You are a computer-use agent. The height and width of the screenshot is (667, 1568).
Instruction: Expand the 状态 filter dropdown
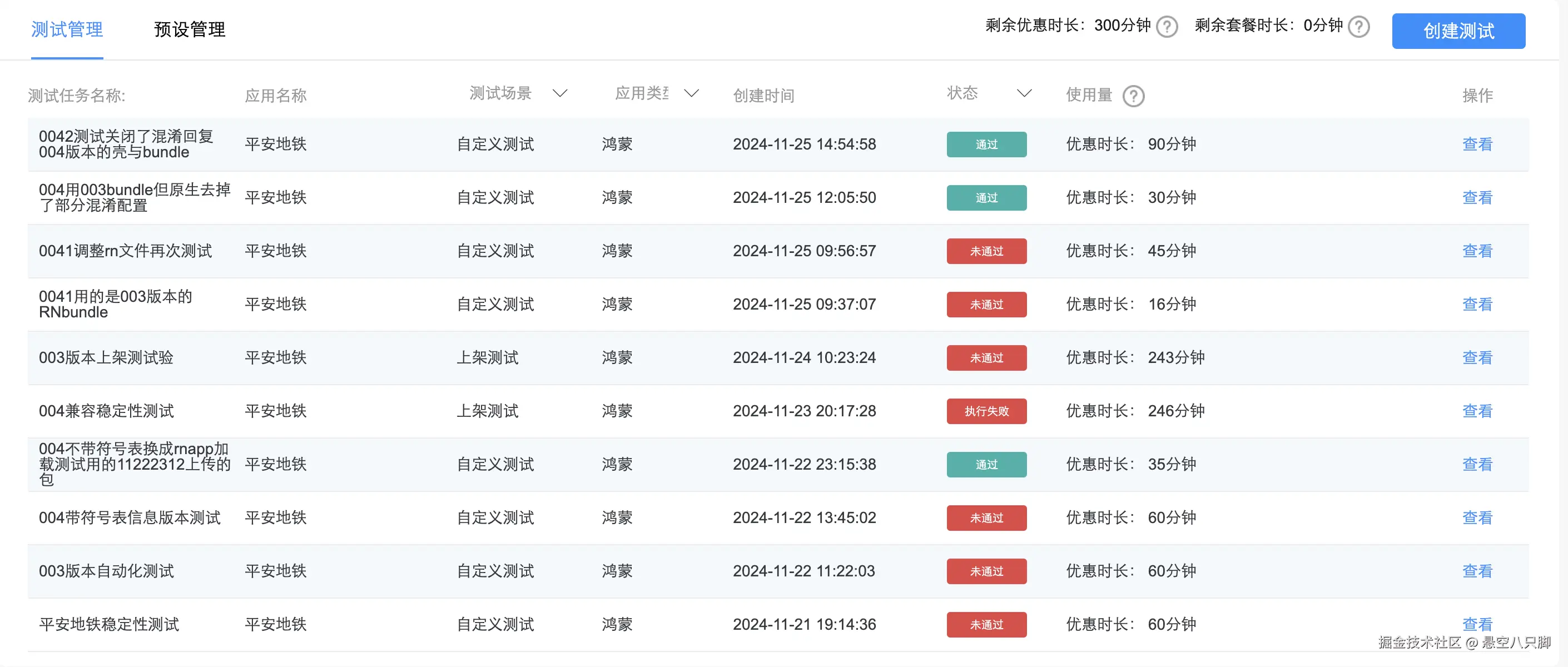click(x=1024, y=93)
